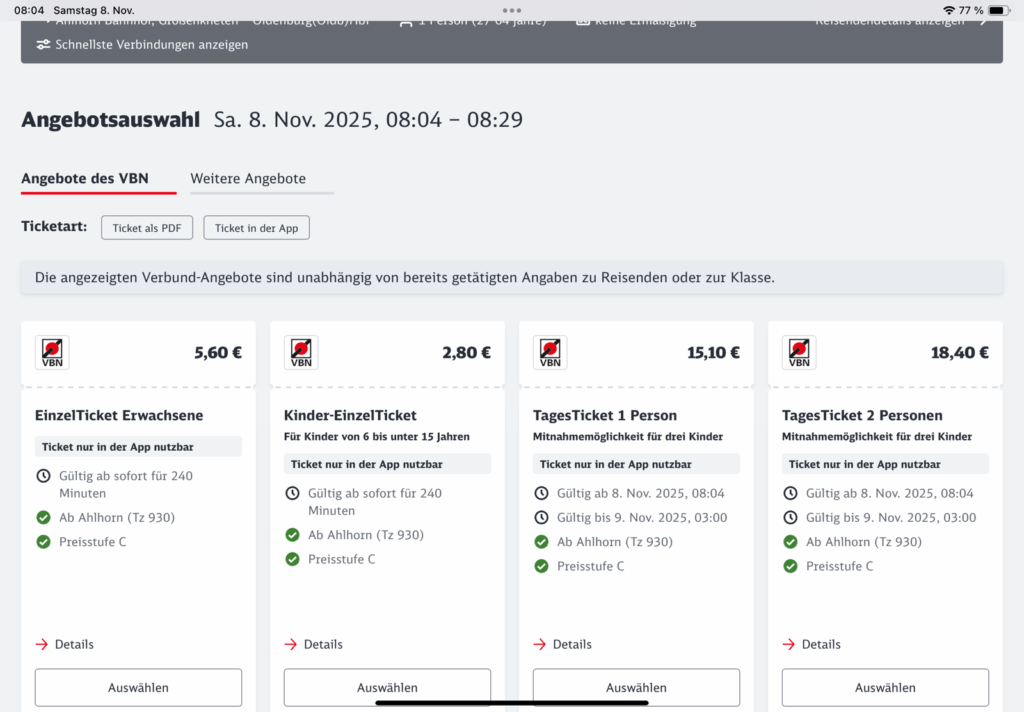Click VBN logo on TagesTicket 2 Personen card

(799, 352)
